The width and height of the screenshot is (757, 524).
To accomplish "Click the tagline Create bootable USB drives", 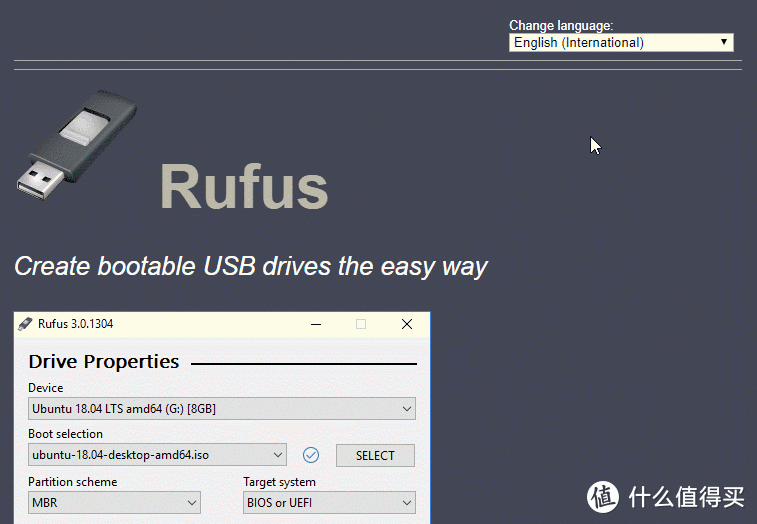I will (251, 267).
